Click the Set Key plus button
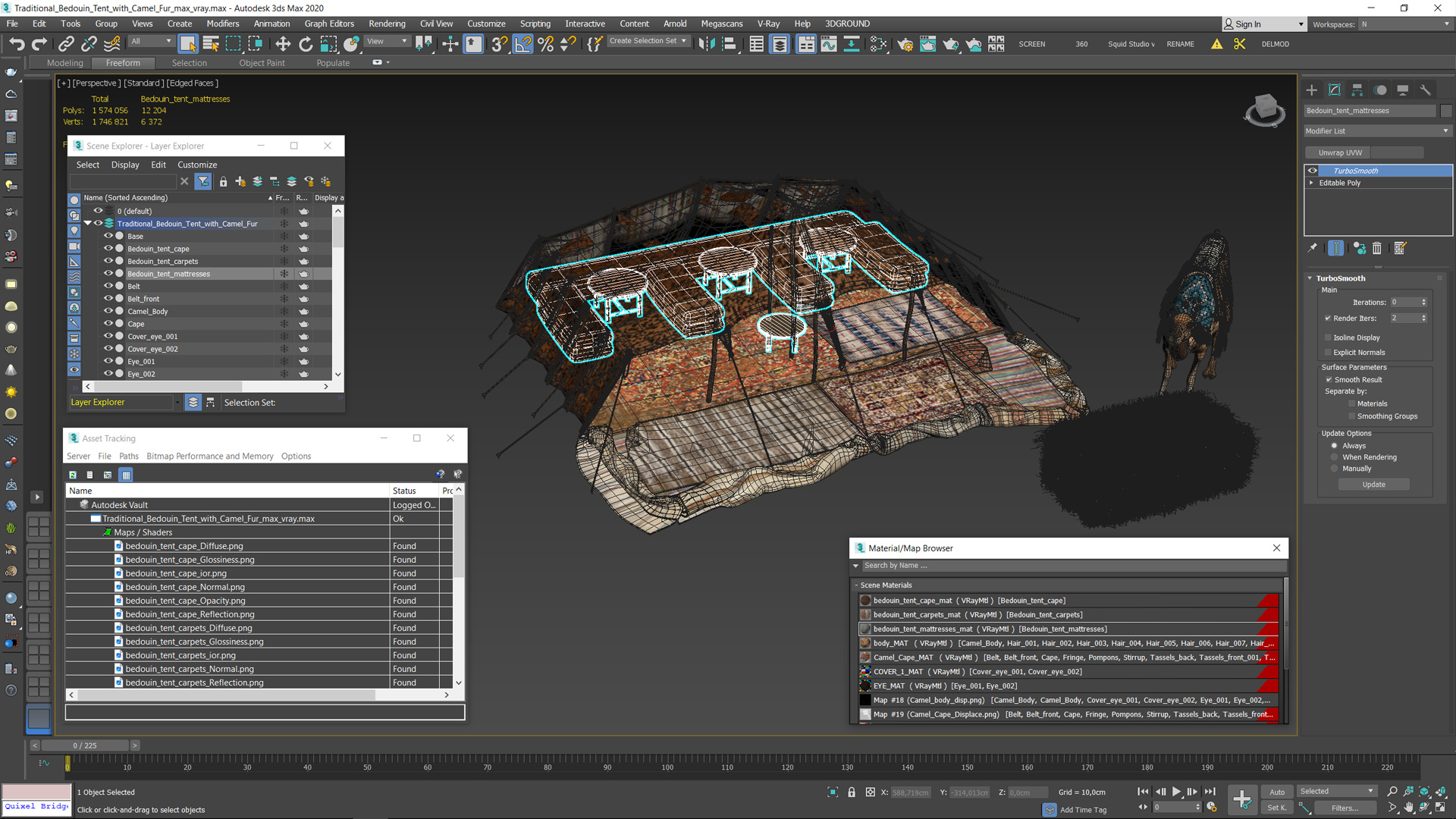The width and height of the screenshot is (1456, 819). click(1242, 799)
